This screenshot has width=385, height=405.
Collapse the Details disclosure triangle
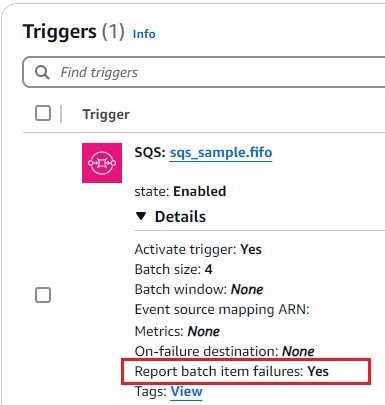coord(141,217)
